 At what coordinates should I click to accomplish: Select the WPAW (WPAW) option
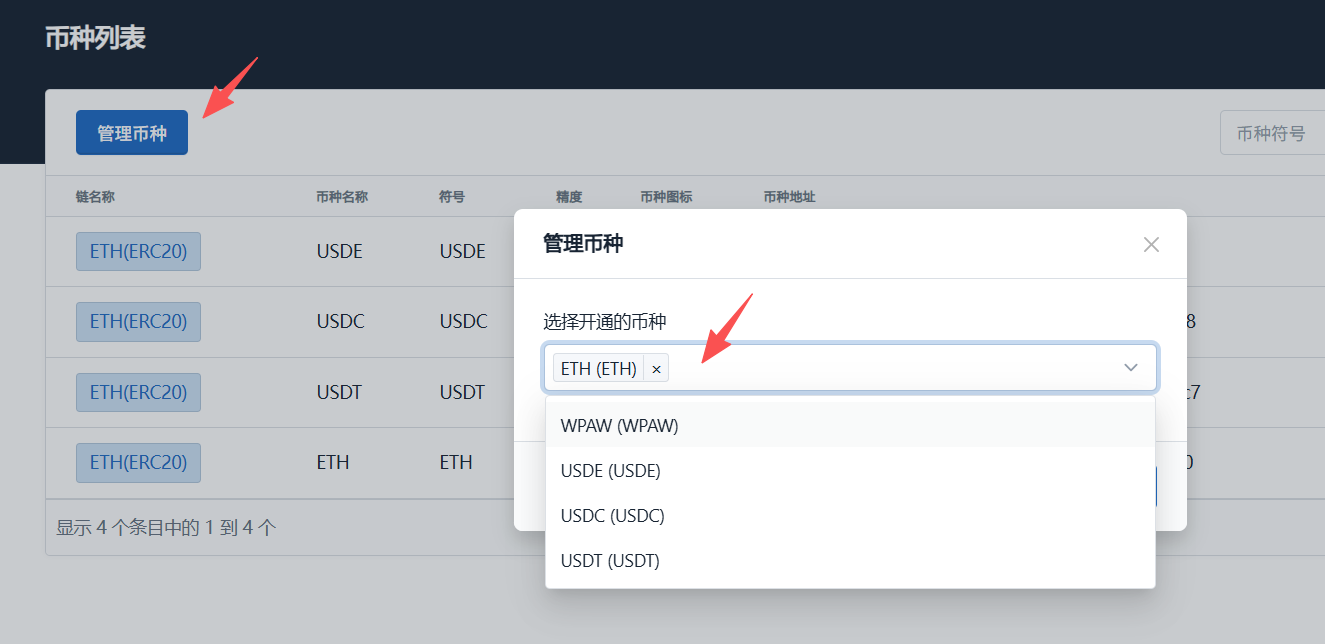click(x=619, y=425)
